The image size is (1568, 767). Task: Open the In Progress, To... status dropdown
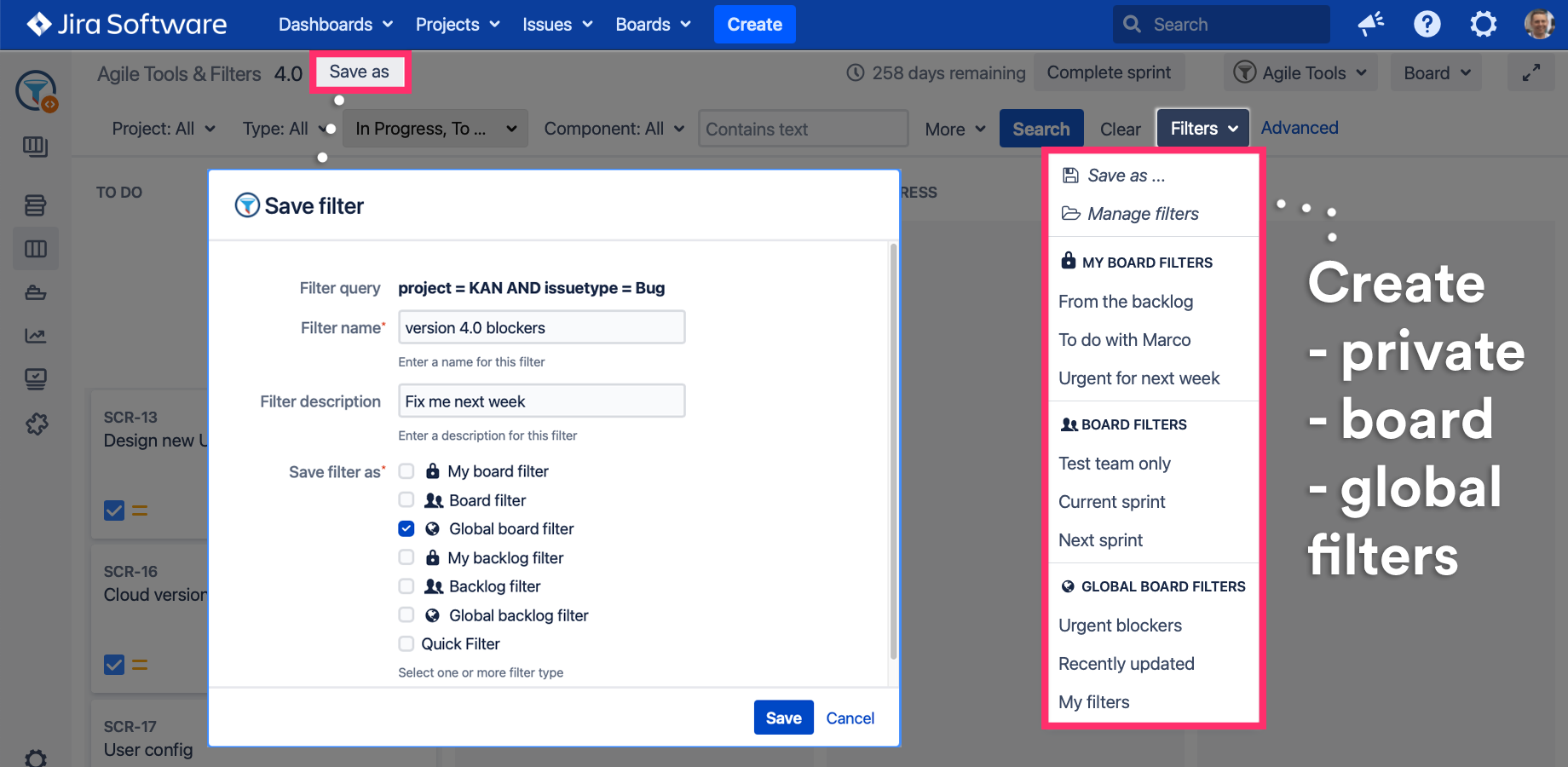[x=435, y=129]
